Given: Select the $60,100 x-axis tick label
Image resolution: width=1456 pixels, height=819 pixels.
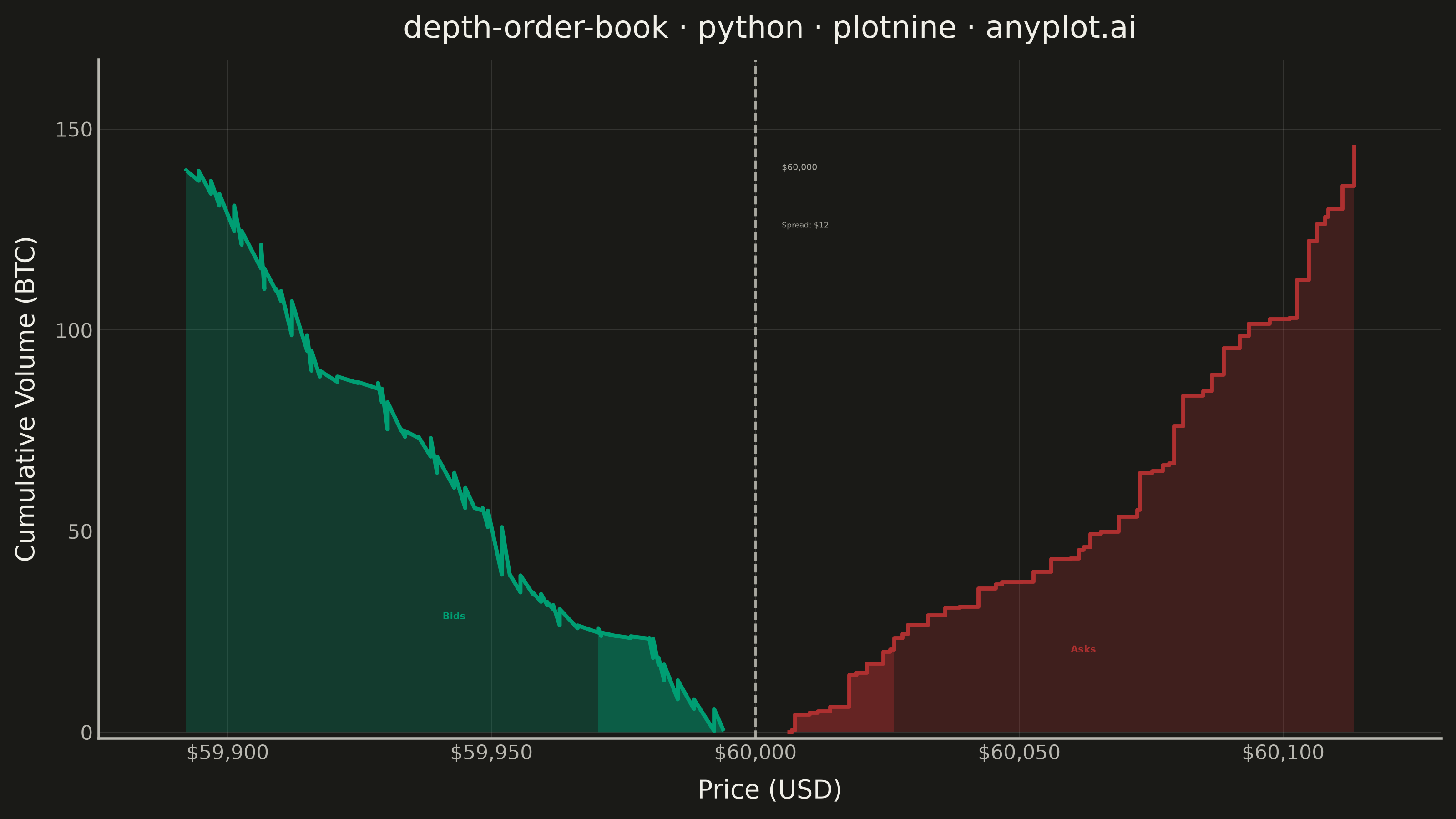Looking at the screenshot, I should (x=1283, y=753).
